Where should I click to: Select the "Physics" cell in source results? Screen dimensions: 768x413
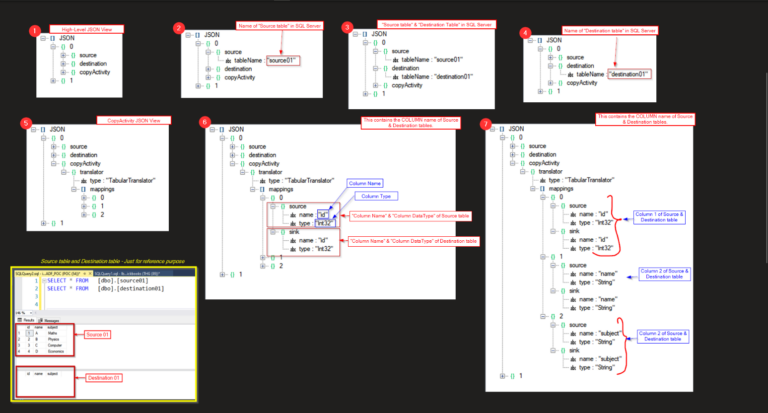[53, 339]
